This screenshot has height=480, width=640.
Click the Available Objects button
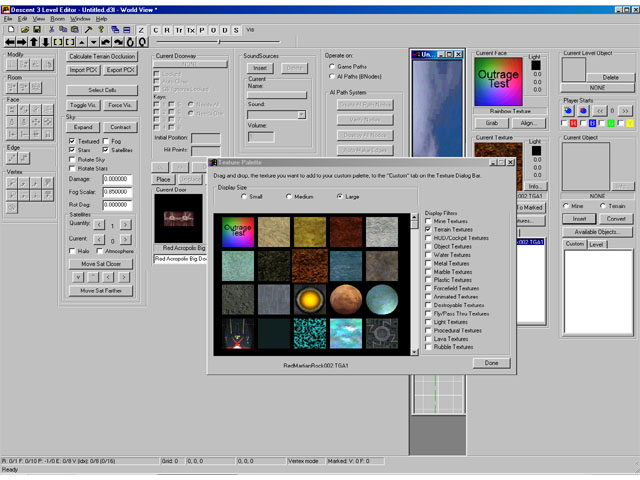(x=596, y=232)
